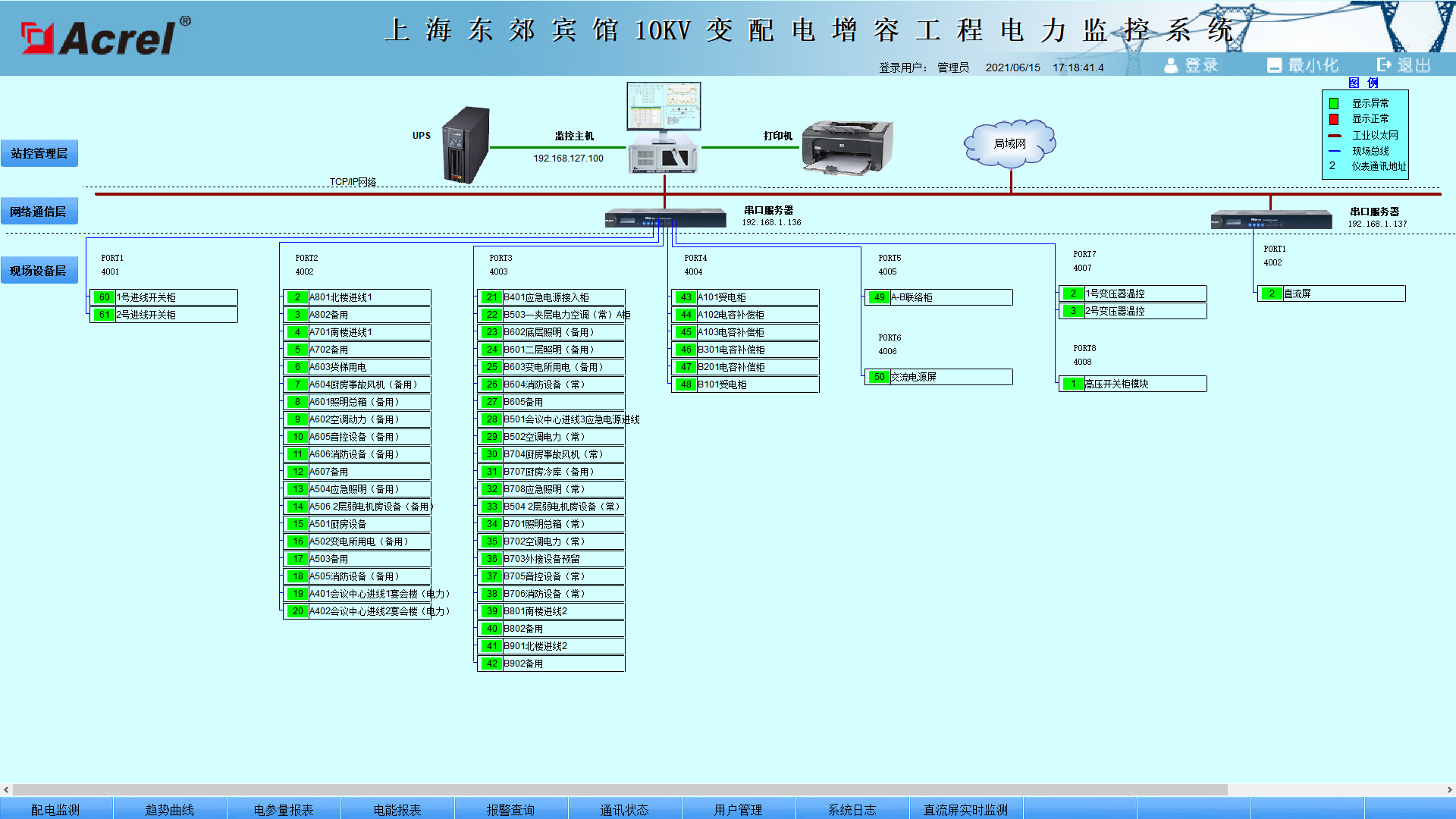Click the A501厨房设备 device row
This screenshot has height=819, width=1456.
[357, 524]
